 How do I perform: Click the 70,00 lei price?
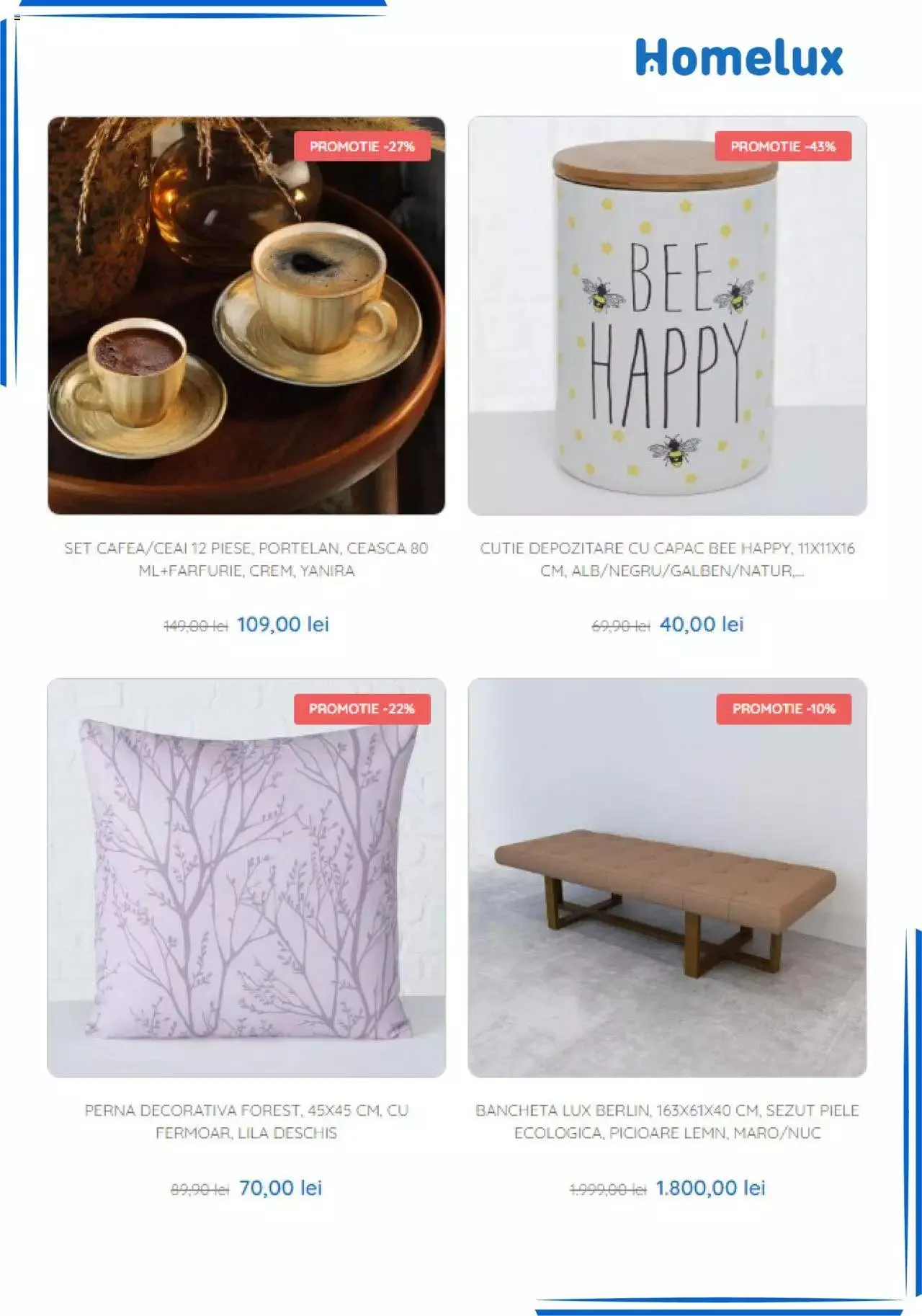[x=280, y=1188]
